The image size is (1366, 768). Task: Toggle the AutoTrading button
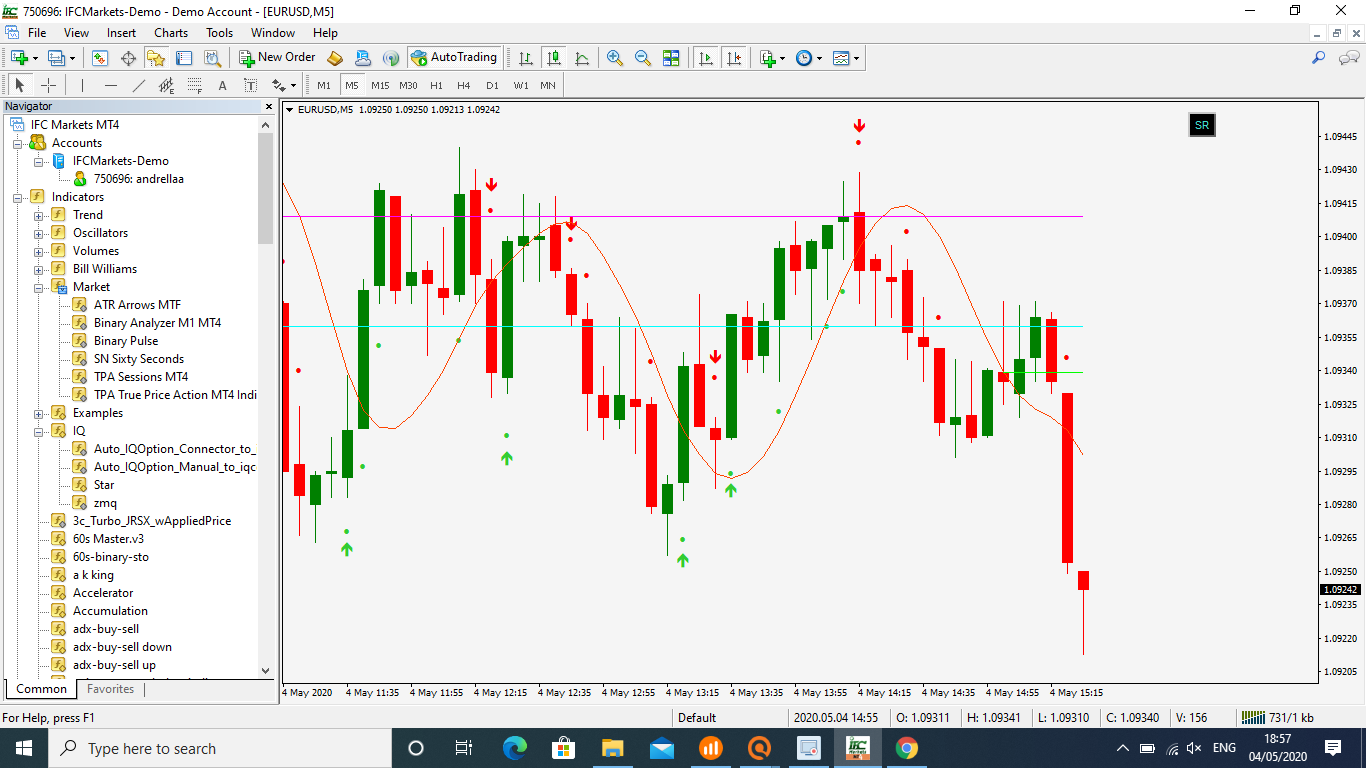454,58
